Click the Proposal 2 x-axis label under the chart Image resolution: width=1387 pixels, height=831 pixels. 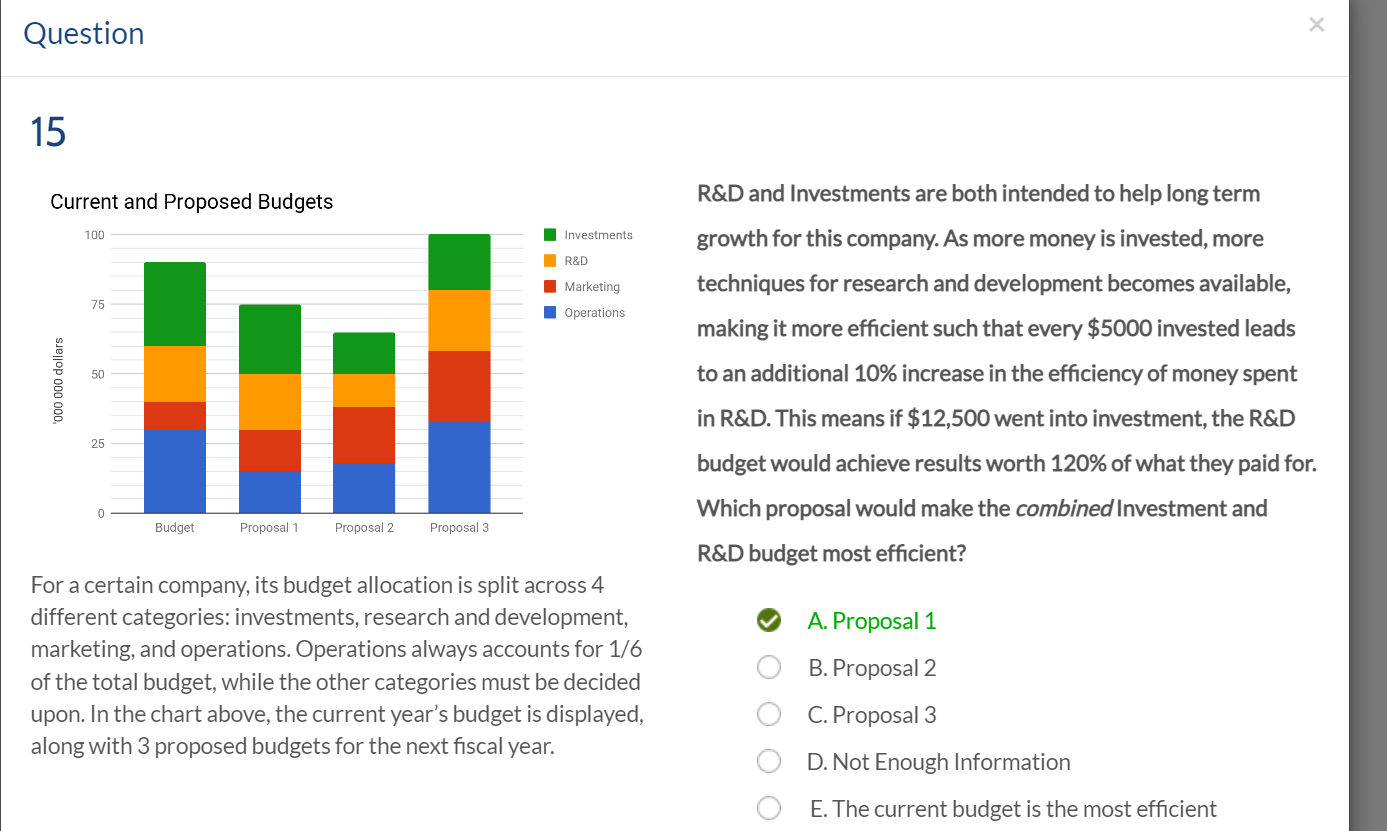(364, 527)
